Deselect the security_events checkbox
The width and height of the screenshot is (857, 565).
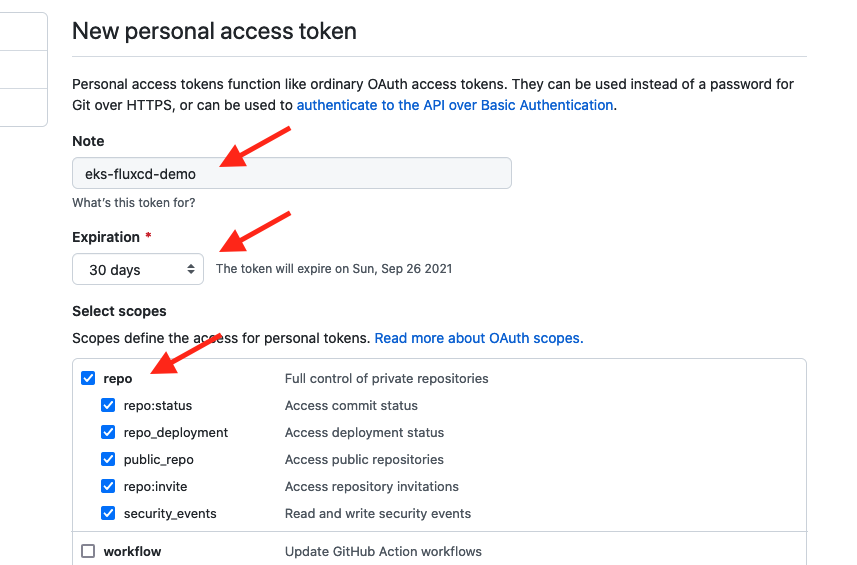(x=108, y=514)
